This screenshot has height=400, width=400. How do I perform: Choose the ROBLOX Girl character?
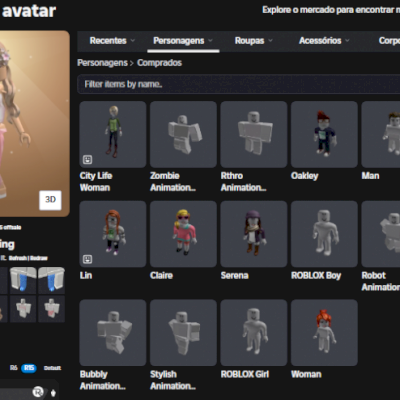[254, 332]
